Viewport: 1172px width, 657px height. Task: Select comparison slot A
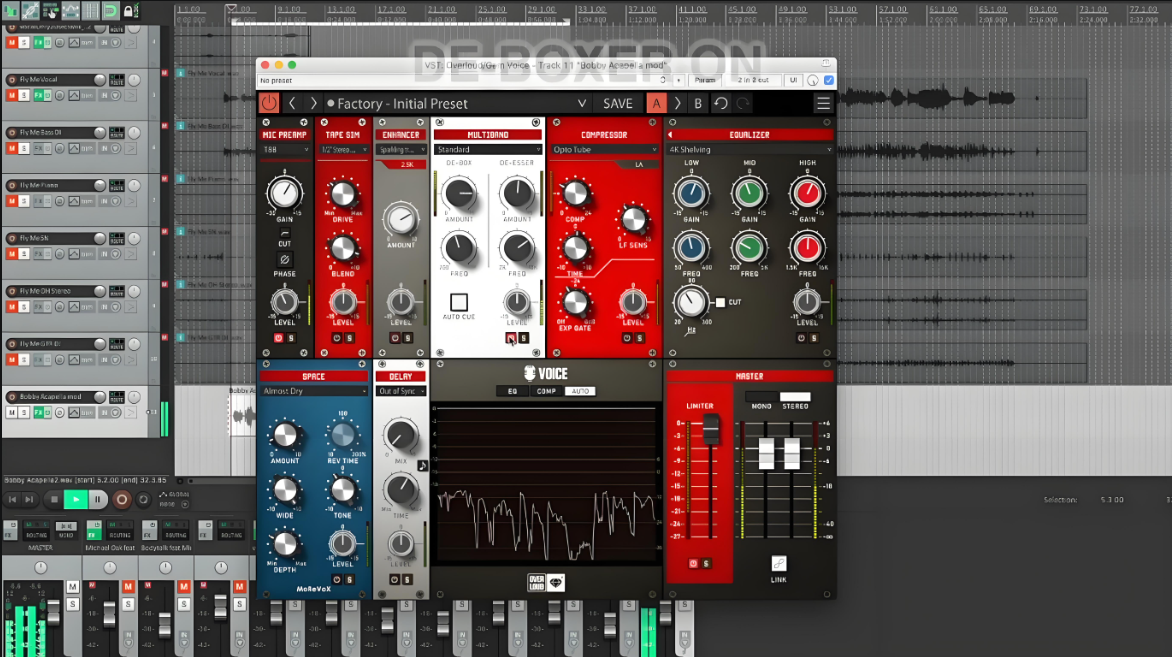pyautogui.click(x=656, y=103)
